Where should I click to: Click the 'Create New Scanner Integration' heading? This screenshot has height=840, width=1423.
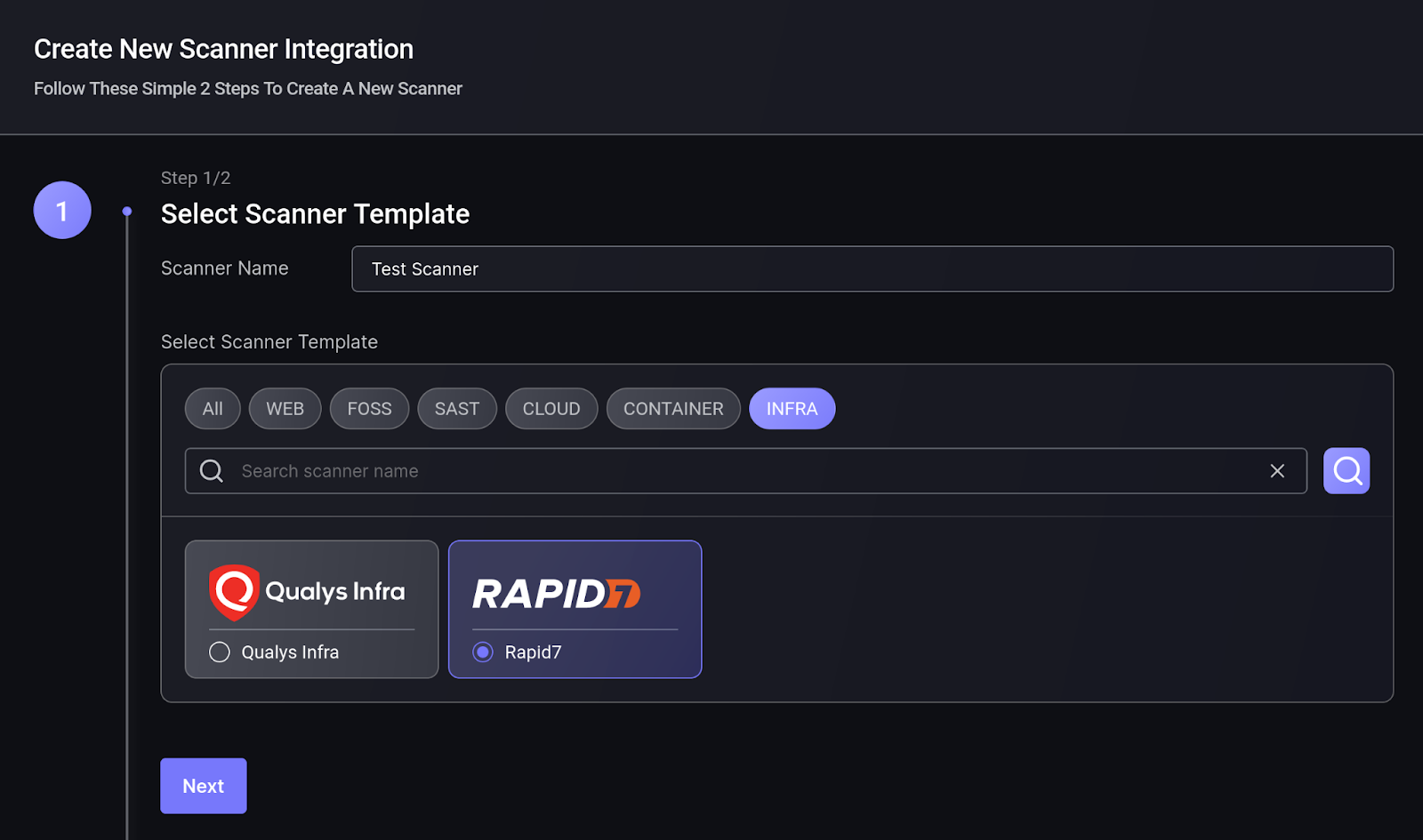coord(223,49)
